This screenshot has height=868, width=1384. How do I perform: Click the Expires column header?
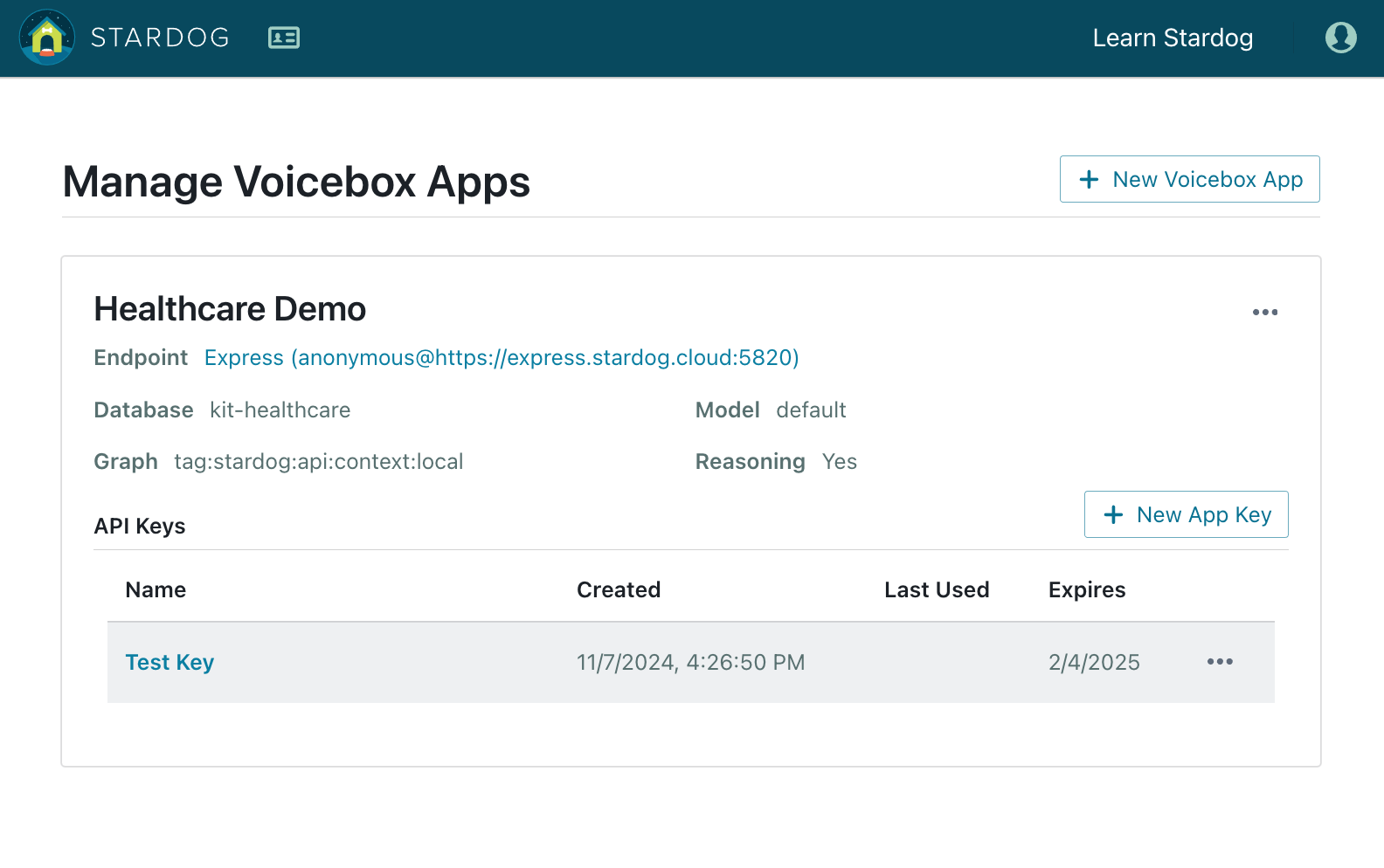pyautogui.click(x=1087, y=590)
